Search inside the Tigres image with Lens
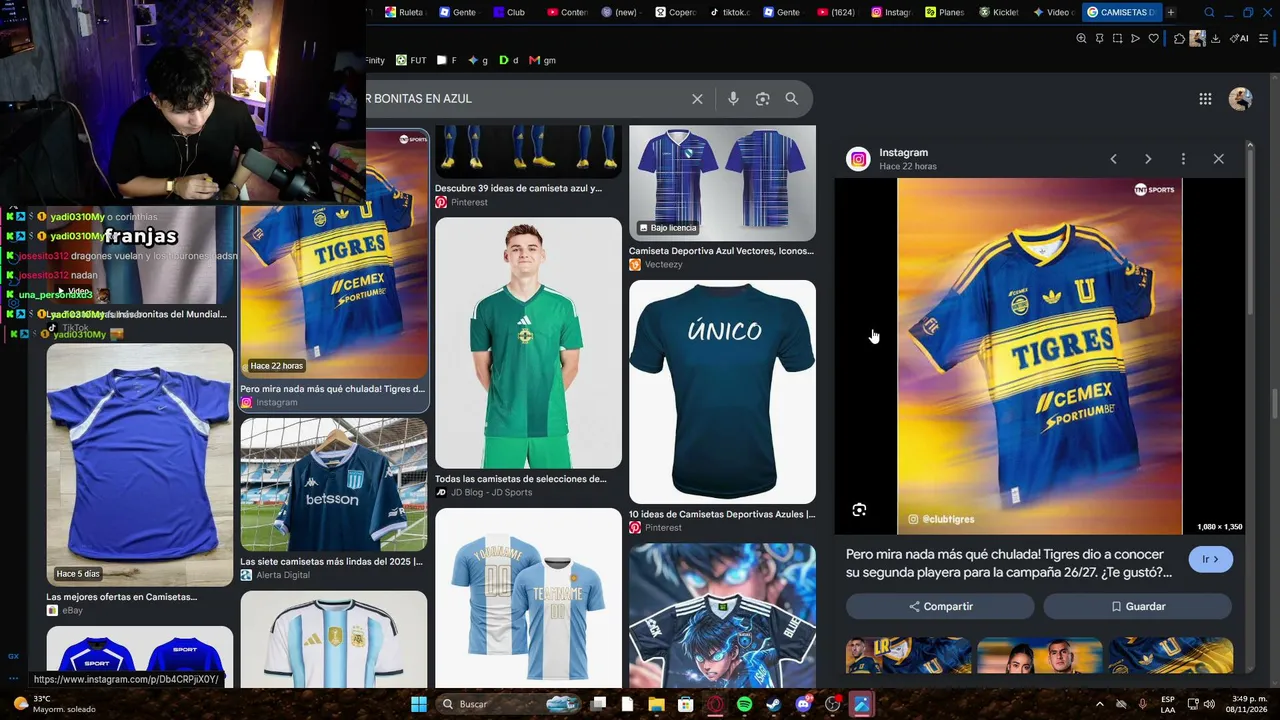 (x=859, y=510)
